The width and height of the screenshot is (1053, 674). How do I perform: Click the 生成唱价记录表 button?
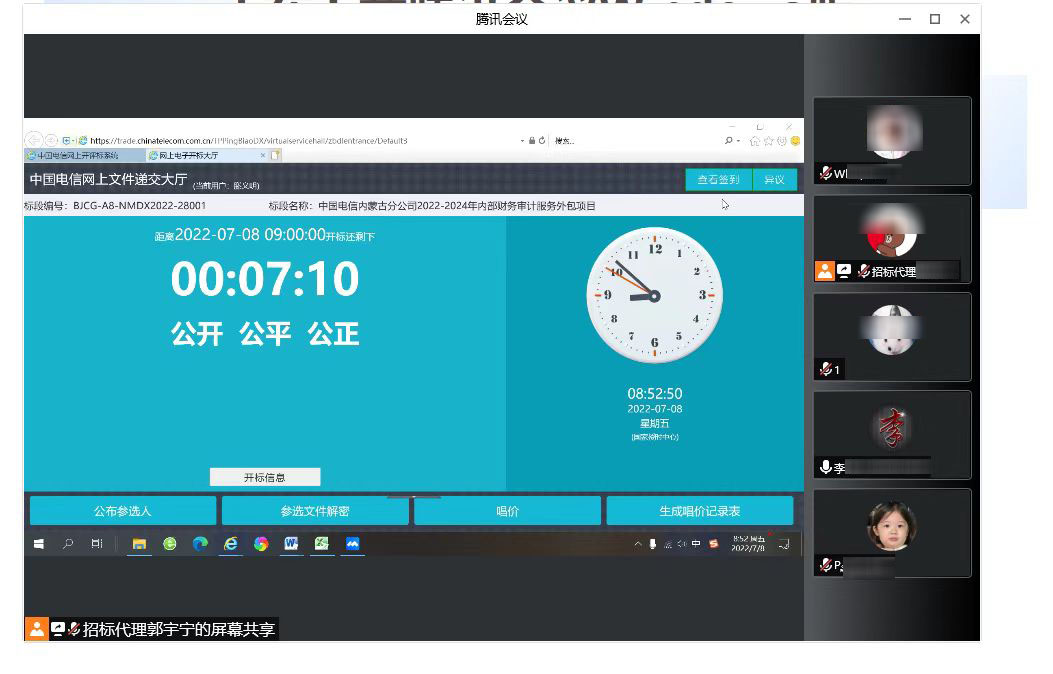click(x=700, y=511)
